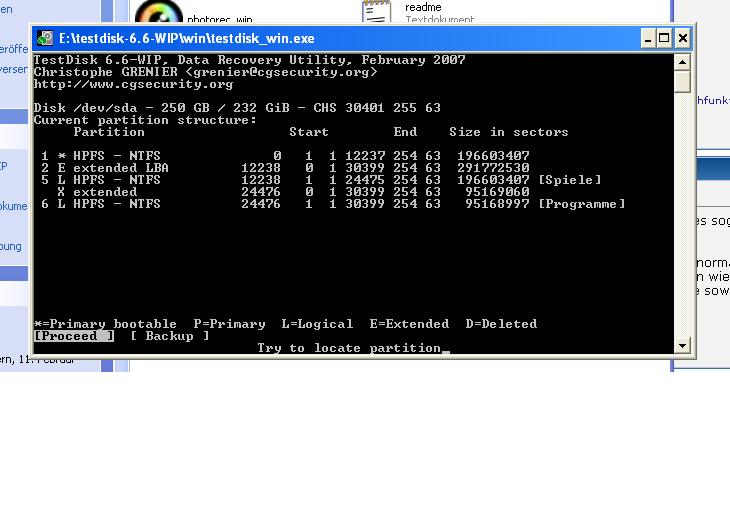Click the 'Current partition structure:' line
This screenshot has width=730, height=512.
(145, 120)
